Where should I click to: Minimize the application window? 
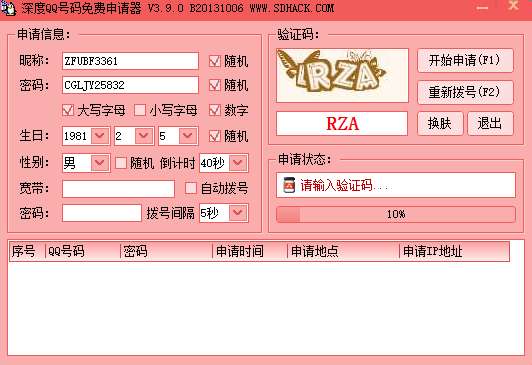point(482,7)
